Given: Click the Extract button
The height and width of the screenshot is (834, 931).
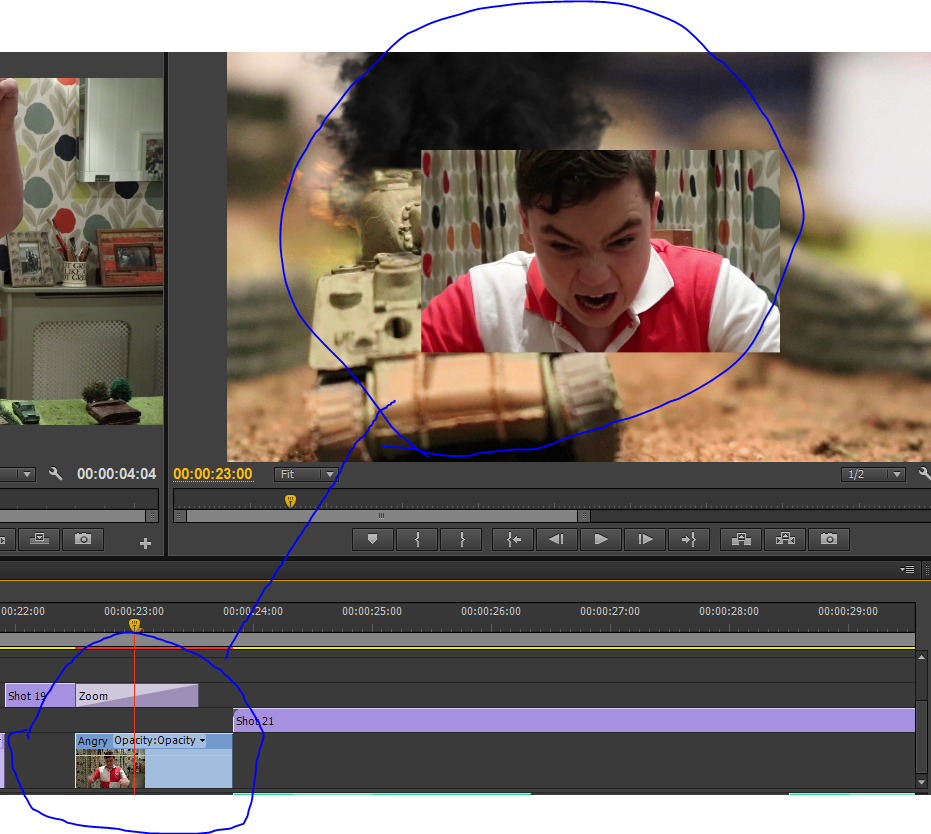Looking at the screenshot, I should tap(785, 539).
